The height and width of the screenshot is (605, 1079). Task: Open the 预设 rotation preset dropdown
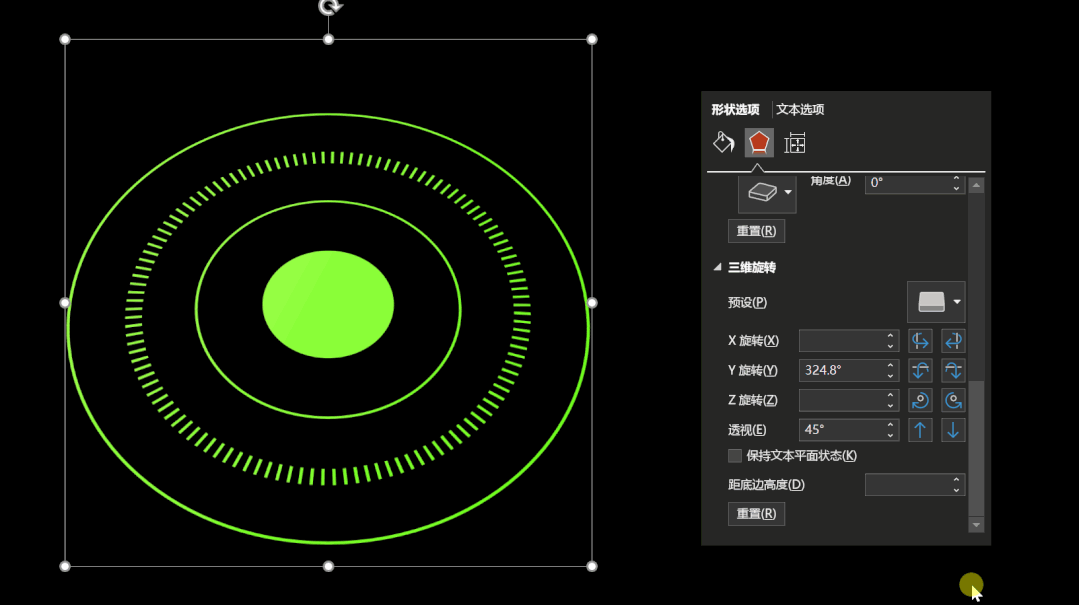[936, 302]
